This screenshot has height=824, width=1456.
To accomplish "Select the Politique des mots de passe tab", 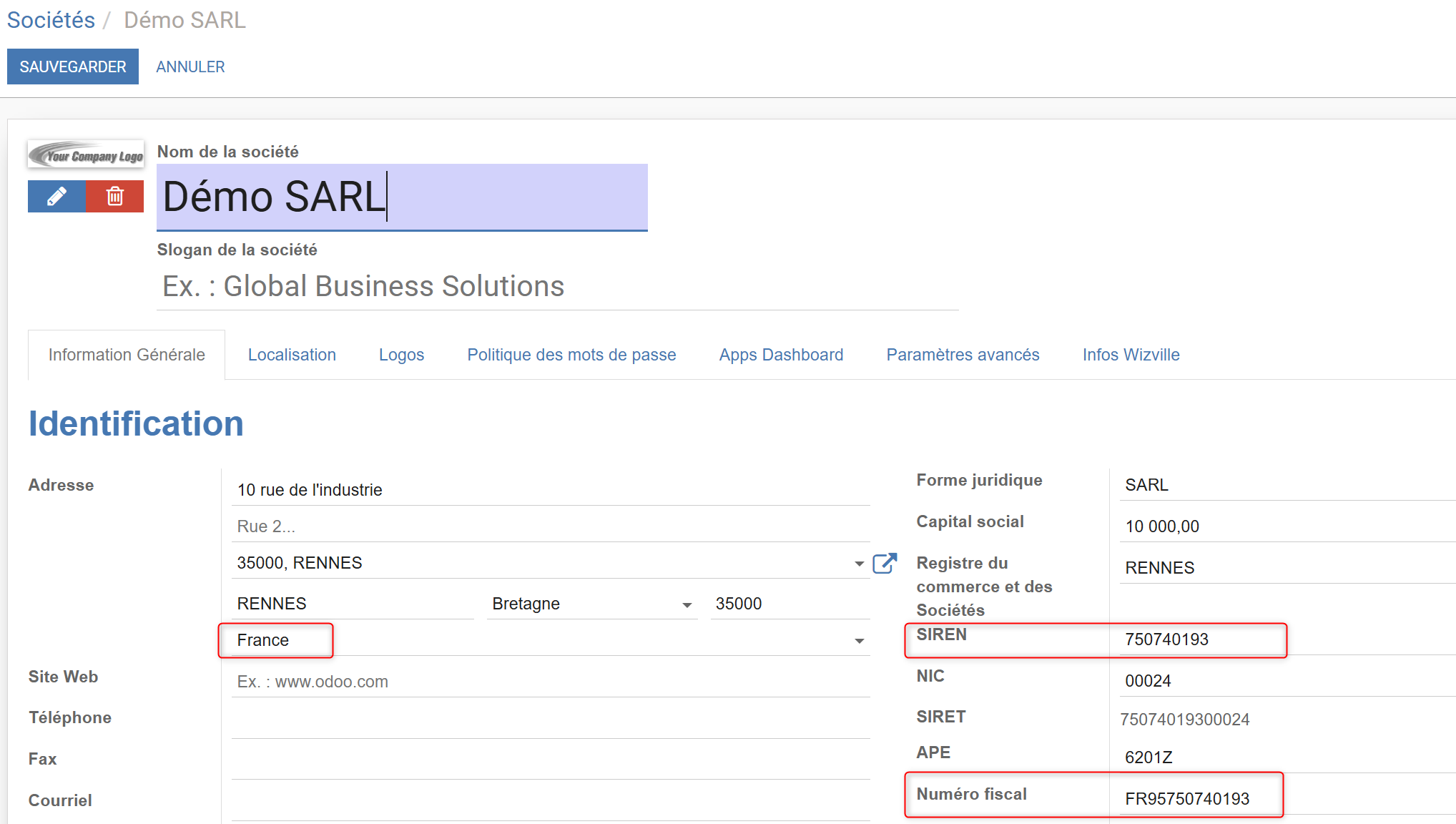I will pyautogui.click(x=571, y=355).
